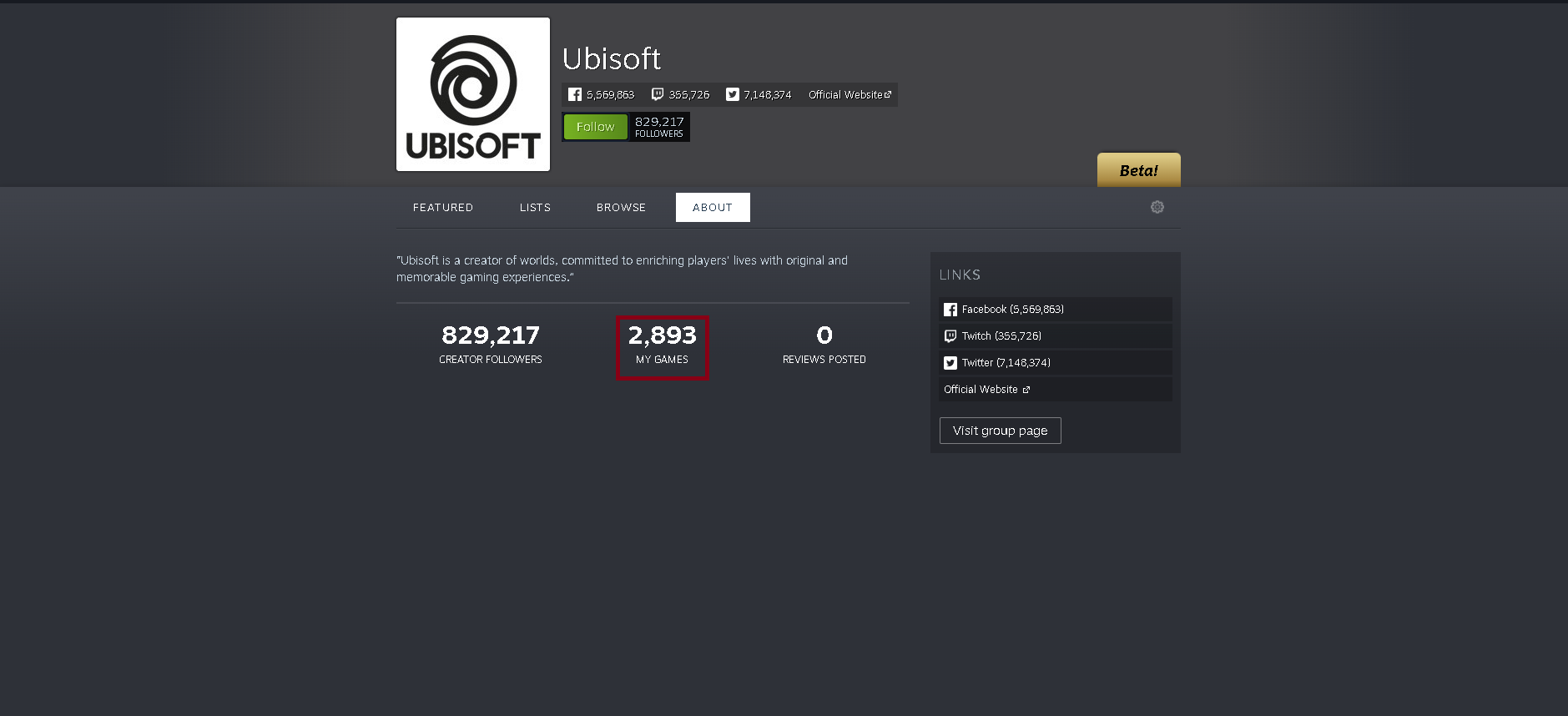The width and height of the screenshot is (1568, 716).
Task: Click the Facebook icon in Links panel
Action: pos(950,310)
